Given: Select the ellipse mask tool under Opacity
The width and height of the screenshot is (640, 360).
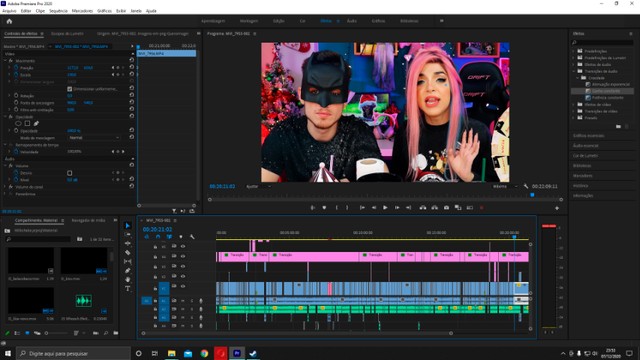Looking at the screenshot, I should pyautogui.click(x=18, y=123).
